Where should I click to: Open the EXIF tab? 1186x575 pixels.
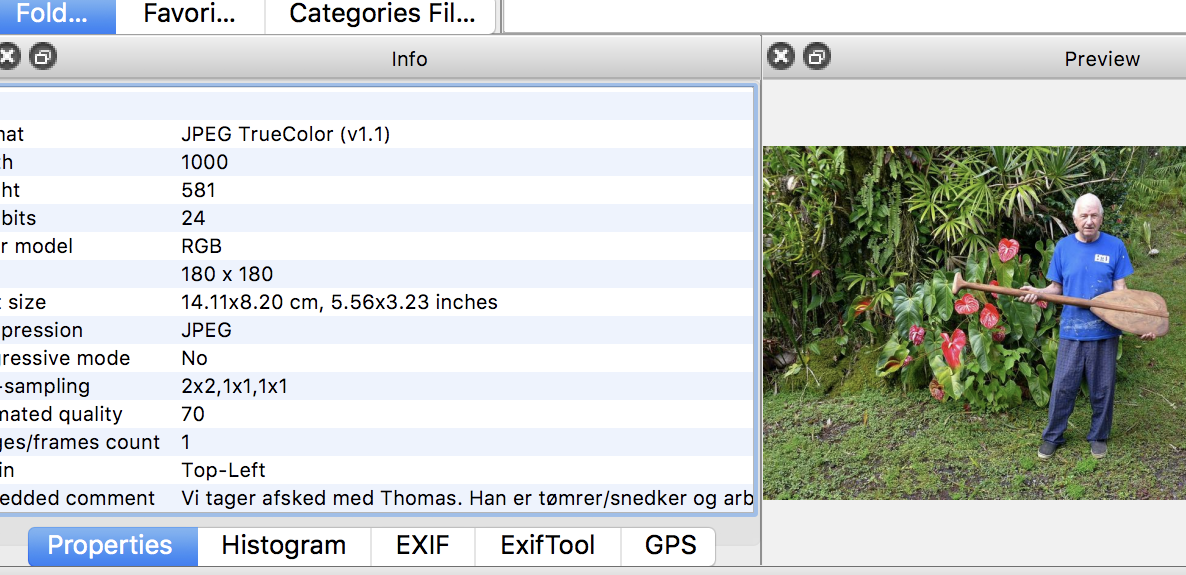(x=422, y=546)
